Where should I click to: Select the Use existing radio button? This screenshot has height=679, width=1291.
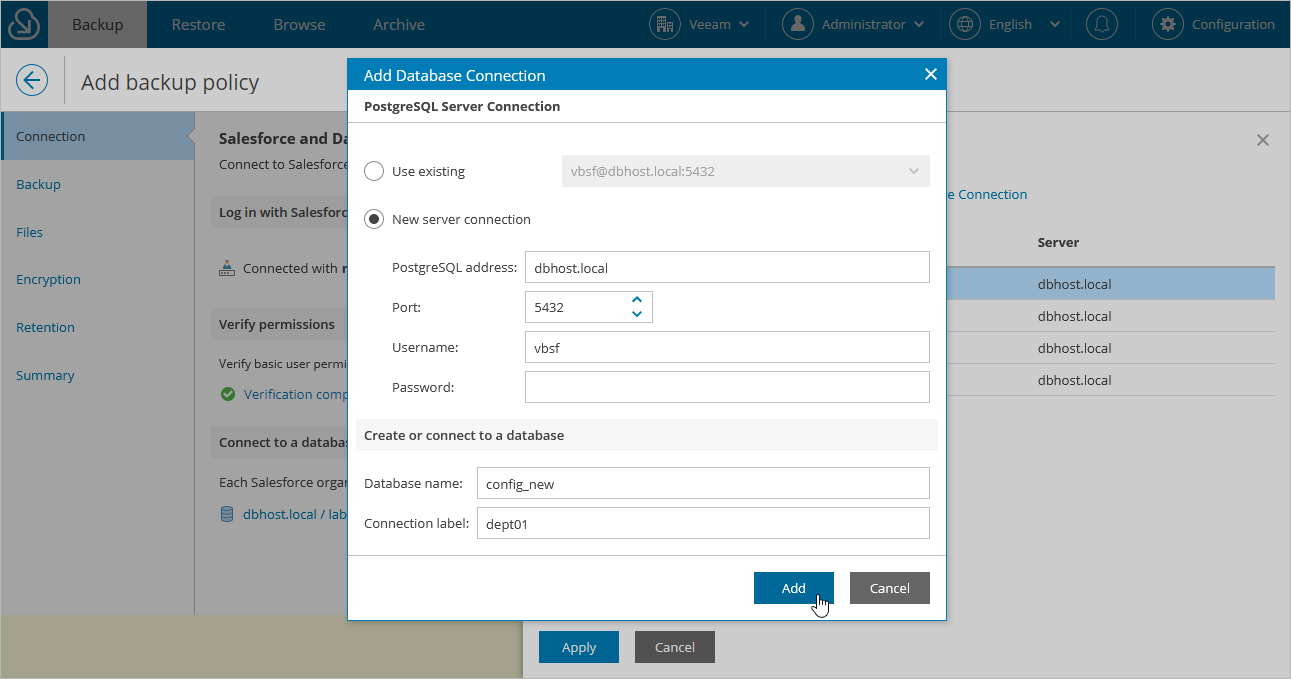coord(373,171)
